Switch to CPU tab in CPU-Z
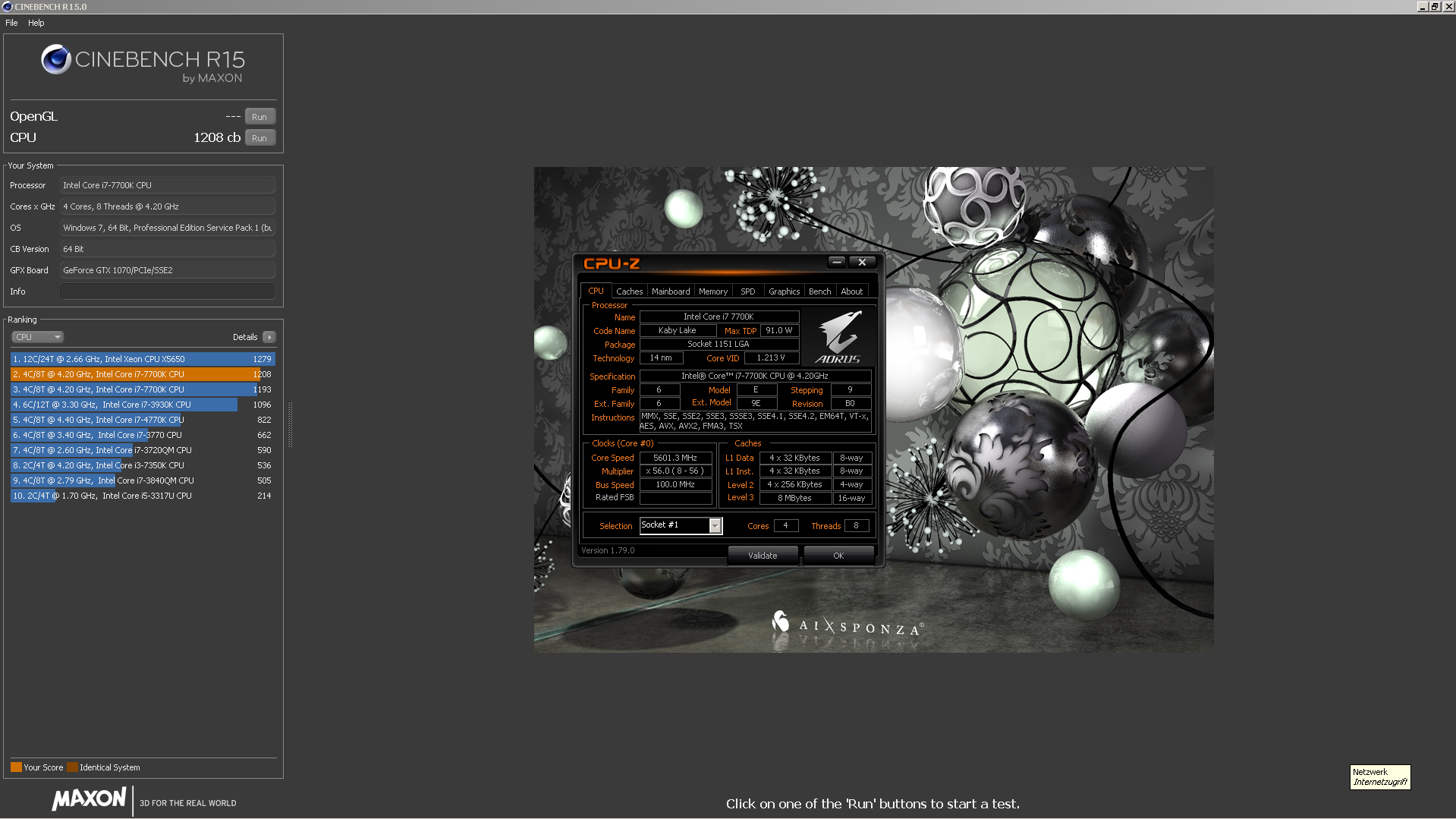 (x=596, y=291)
